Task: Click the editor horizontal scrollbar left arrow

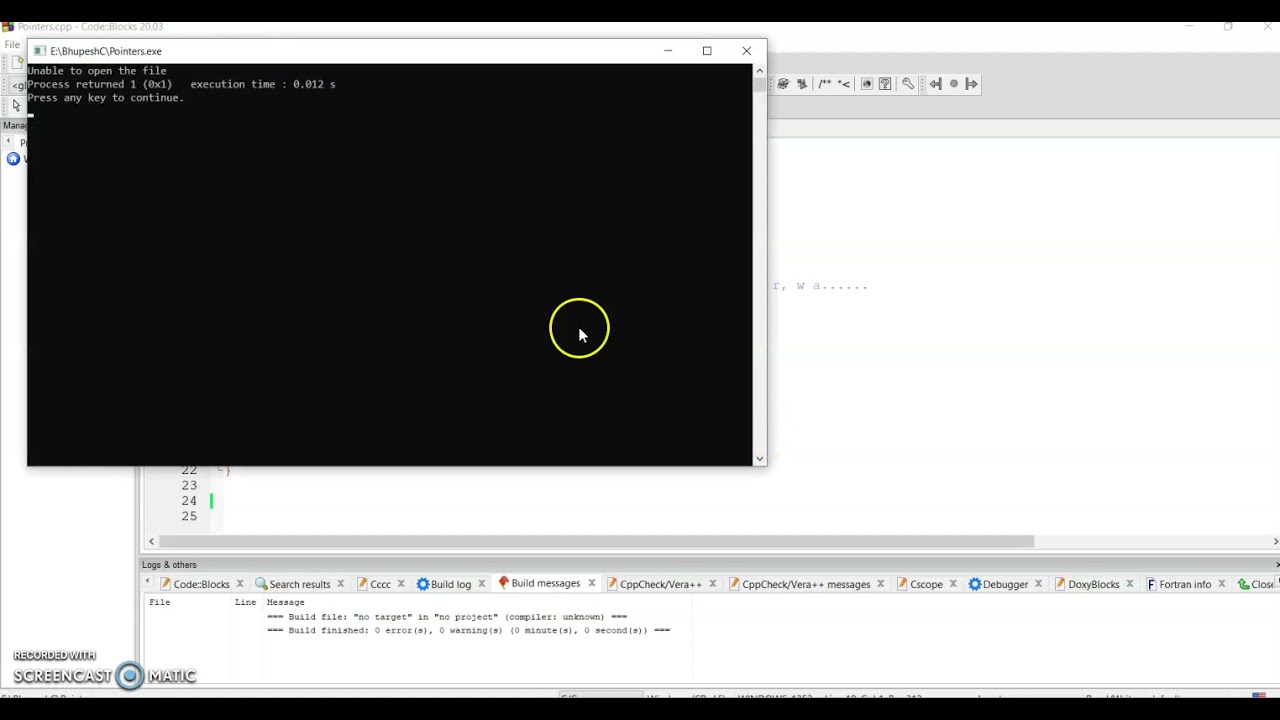Action: click(x=151, y=541)
